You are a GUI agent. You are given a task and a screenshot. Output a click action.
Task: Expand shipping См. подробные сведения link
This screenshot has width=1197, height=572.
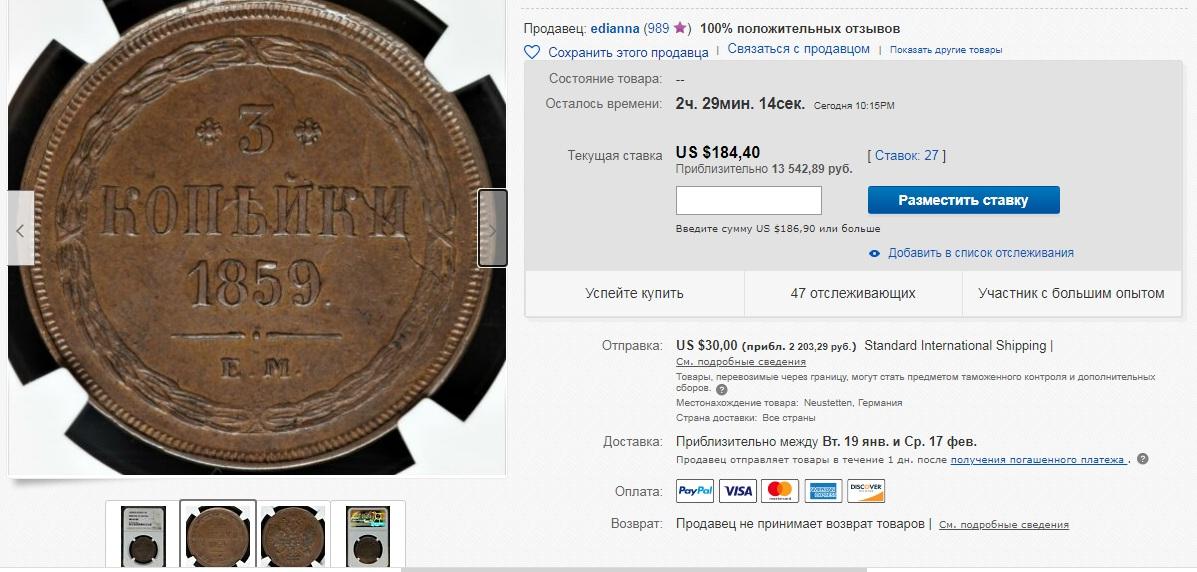(x=741, y=362)
